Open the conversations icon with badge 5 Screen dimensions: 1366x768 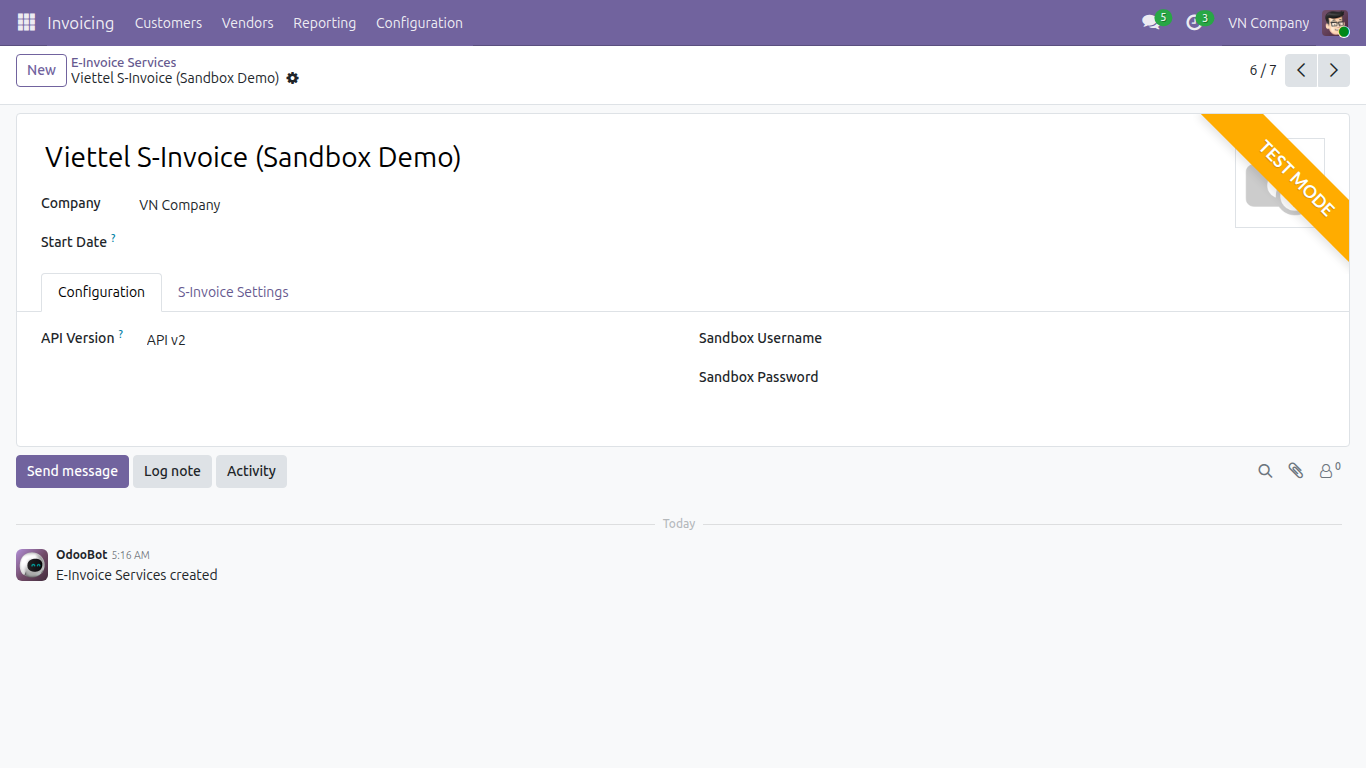click(1154, 22)
